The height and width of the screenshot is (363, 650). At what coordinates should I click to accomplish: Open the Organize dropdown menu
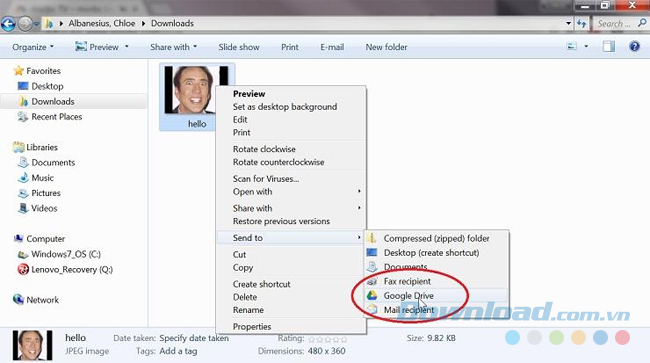point(33,47)
